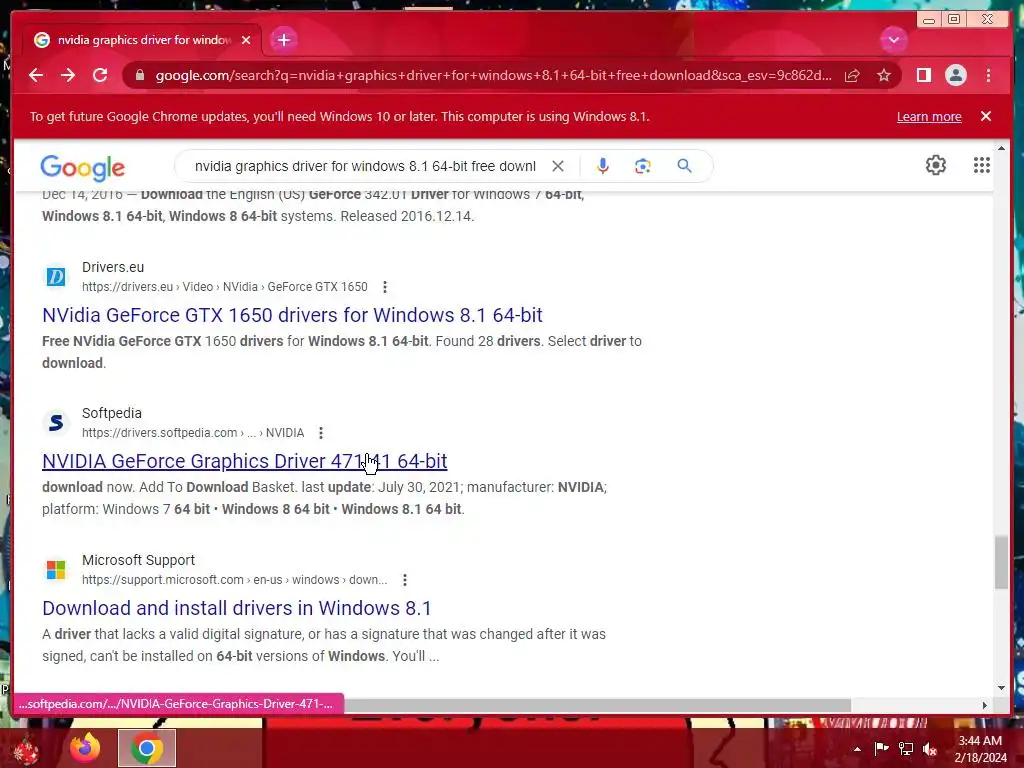Open Firefox from the taskbar
Screen dimensions: 1024x768
[x=85, y=748]
